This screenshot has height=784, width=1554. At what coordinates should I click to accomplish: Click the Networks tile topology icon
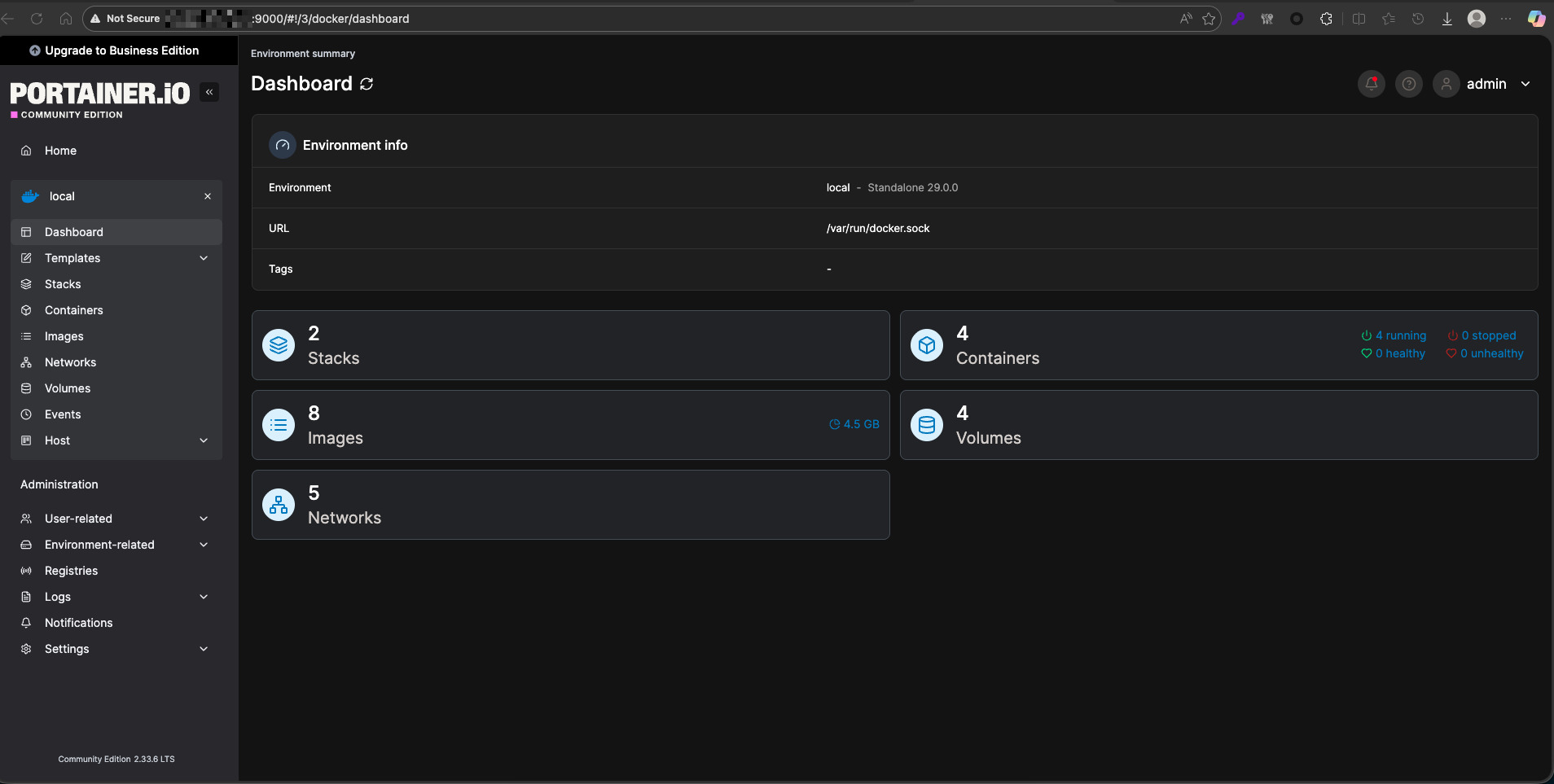click(x=279, y=505)
